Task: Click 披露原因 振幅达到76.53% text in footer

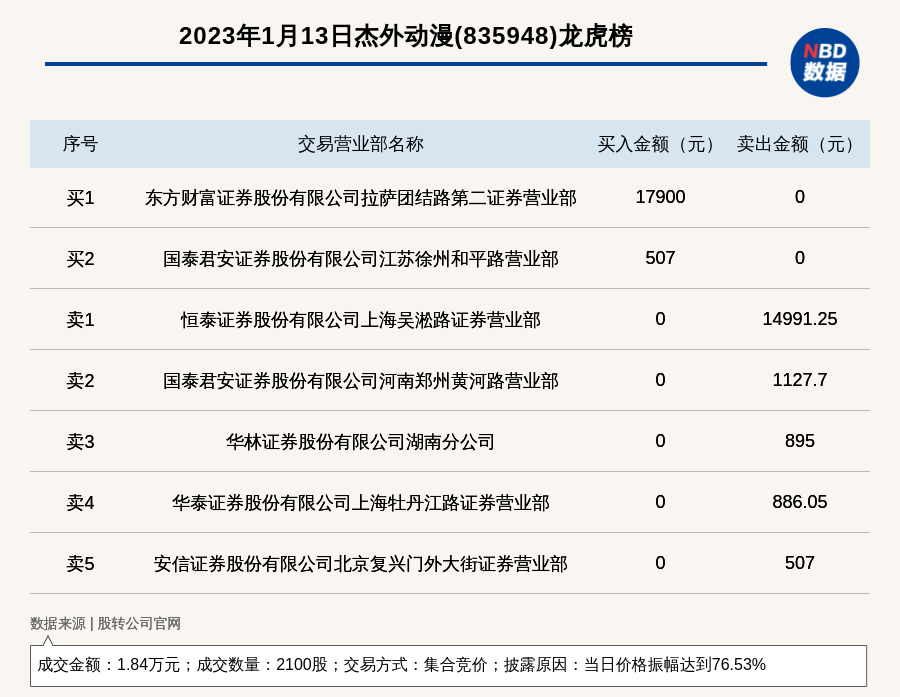Action: coord(634,665)
